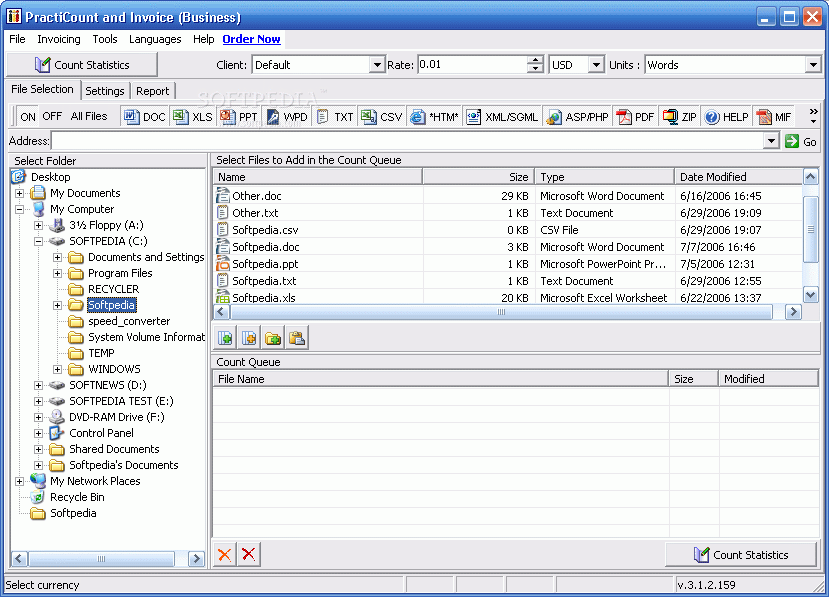This screenshot has width=829, height=597.
Task: Select the DOC file type filter
Action: [145, 117]
